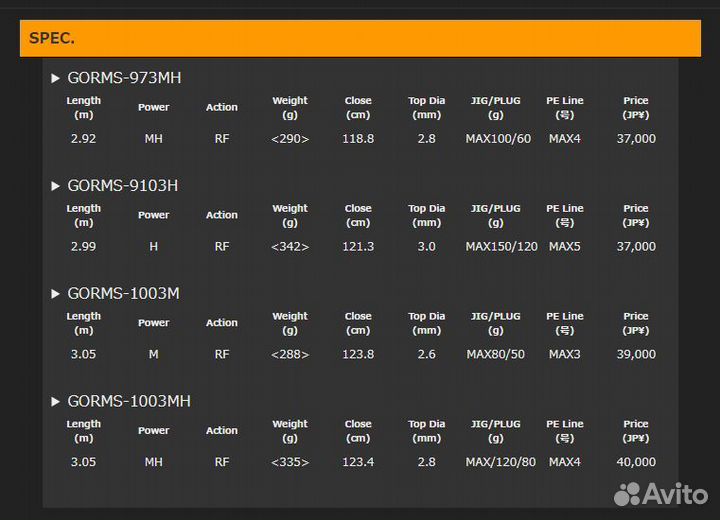720x520 pixels.
Task: Select the GORMS-973MH model title
Action: tap(124, 78)
